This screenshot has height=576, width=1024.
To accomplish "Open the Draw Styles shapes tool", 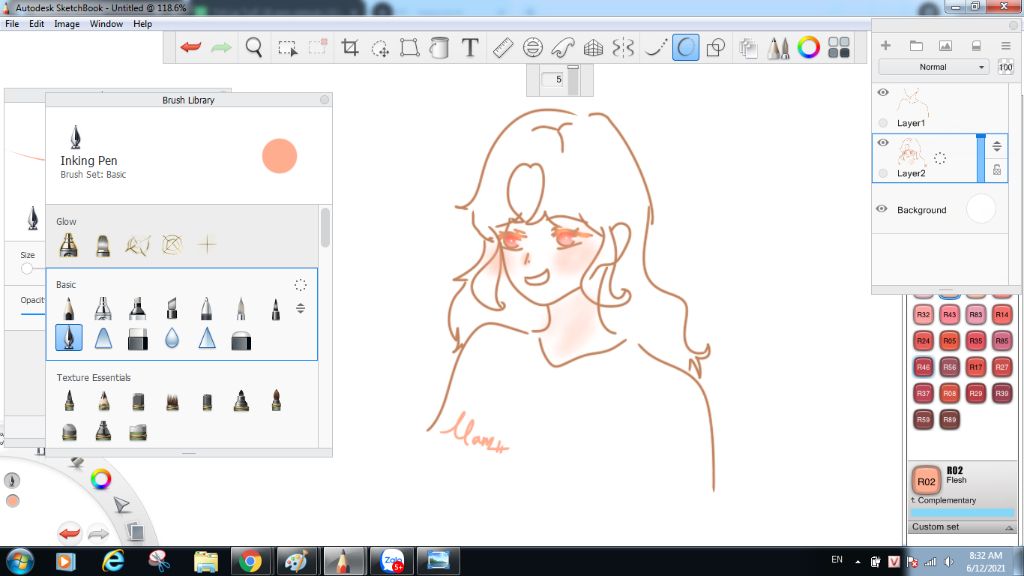I will pyautogui.click(x=716, y=48).
